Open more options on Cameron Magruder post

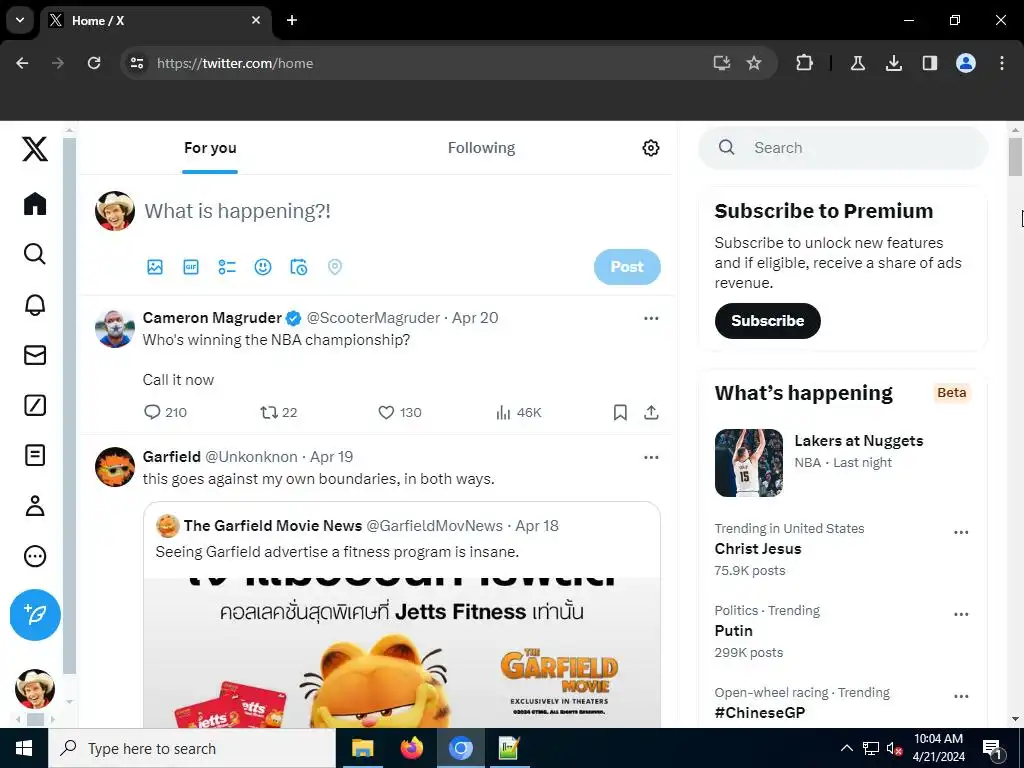651,319
